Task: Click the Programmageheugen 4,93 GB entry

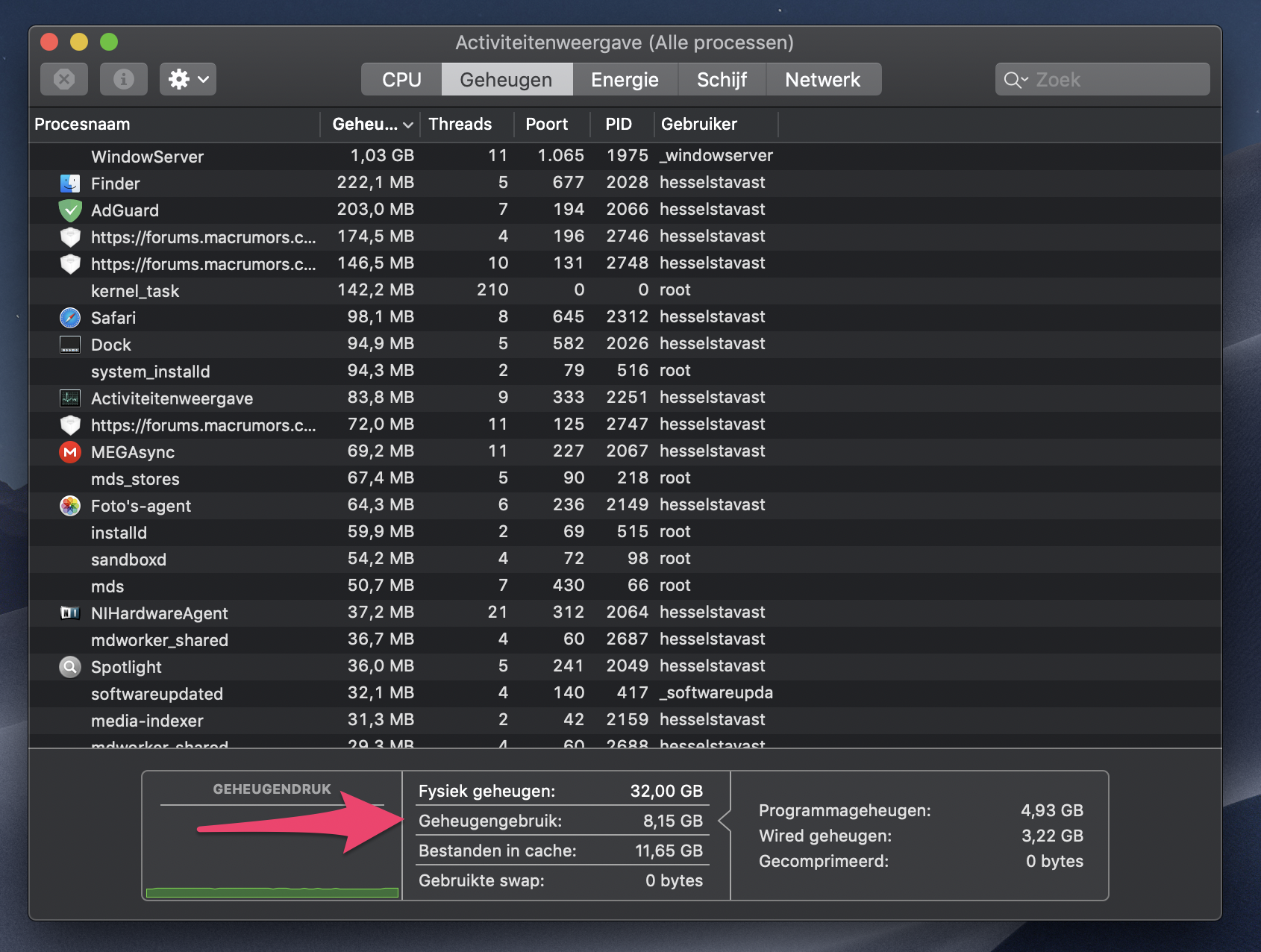Action: tap(921, 810)
